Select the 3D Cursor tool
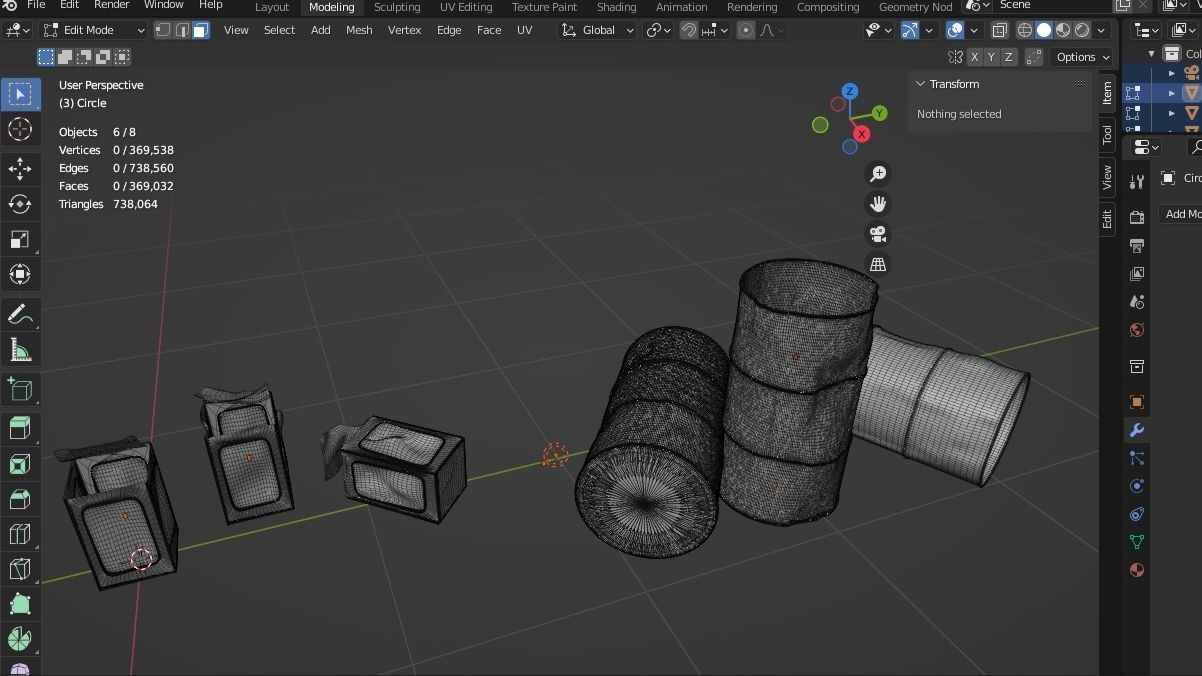Viewport: 1202px width, 676px height. click(20, 129)
